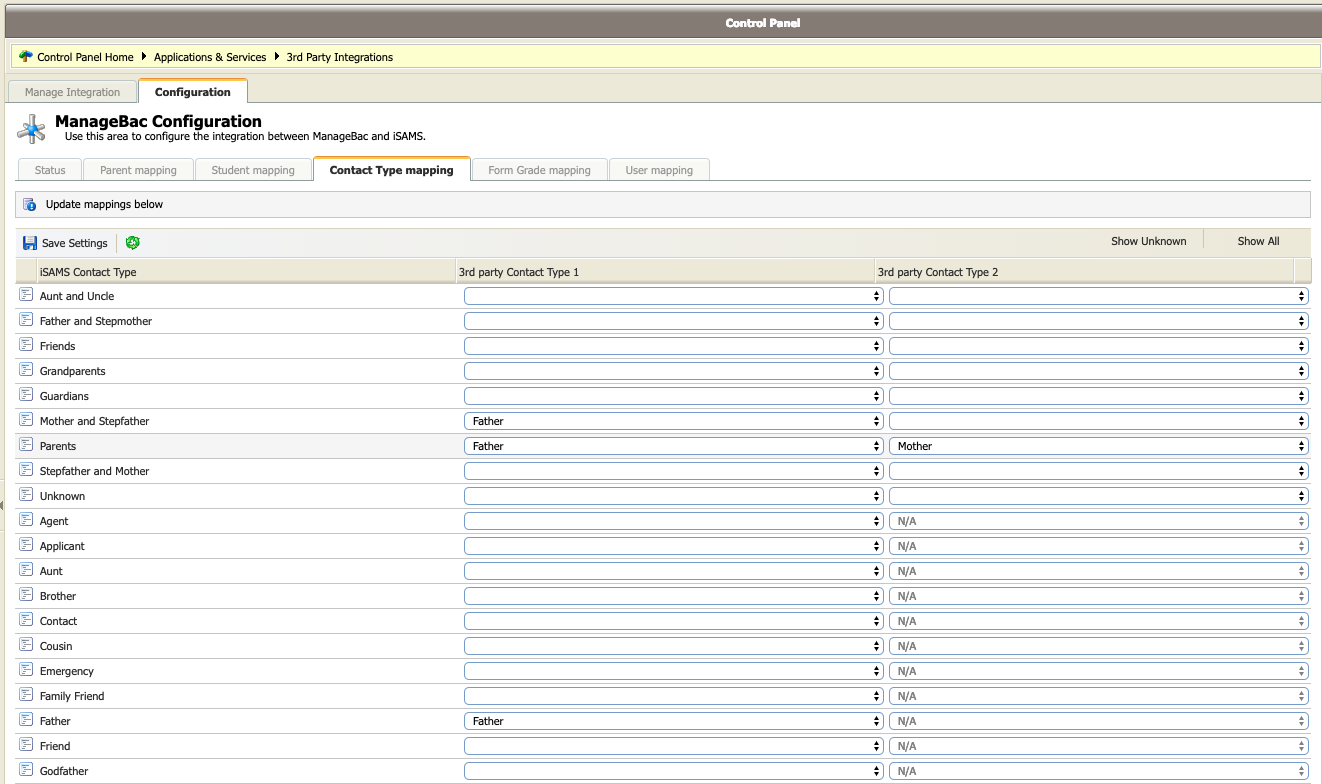
Task: Open the Status tab
Action: click(50, 170)
